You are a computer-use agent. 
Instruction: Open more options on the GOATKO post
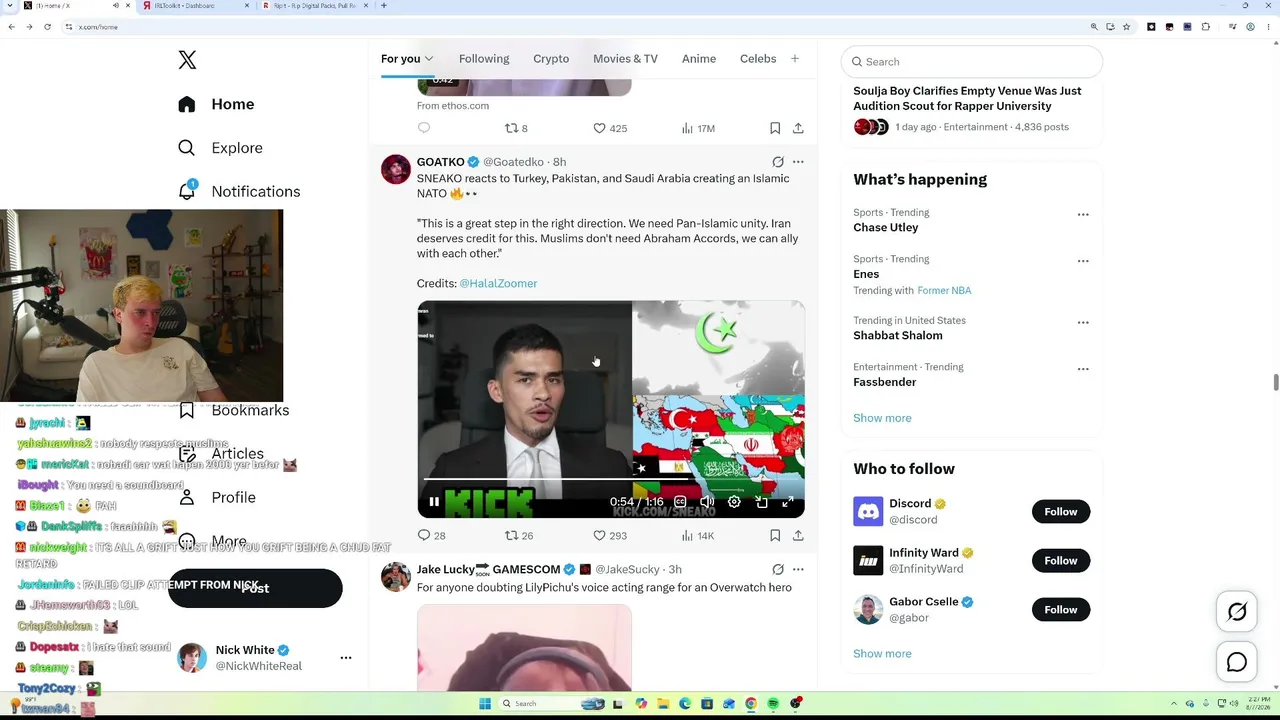pos(798,162)
